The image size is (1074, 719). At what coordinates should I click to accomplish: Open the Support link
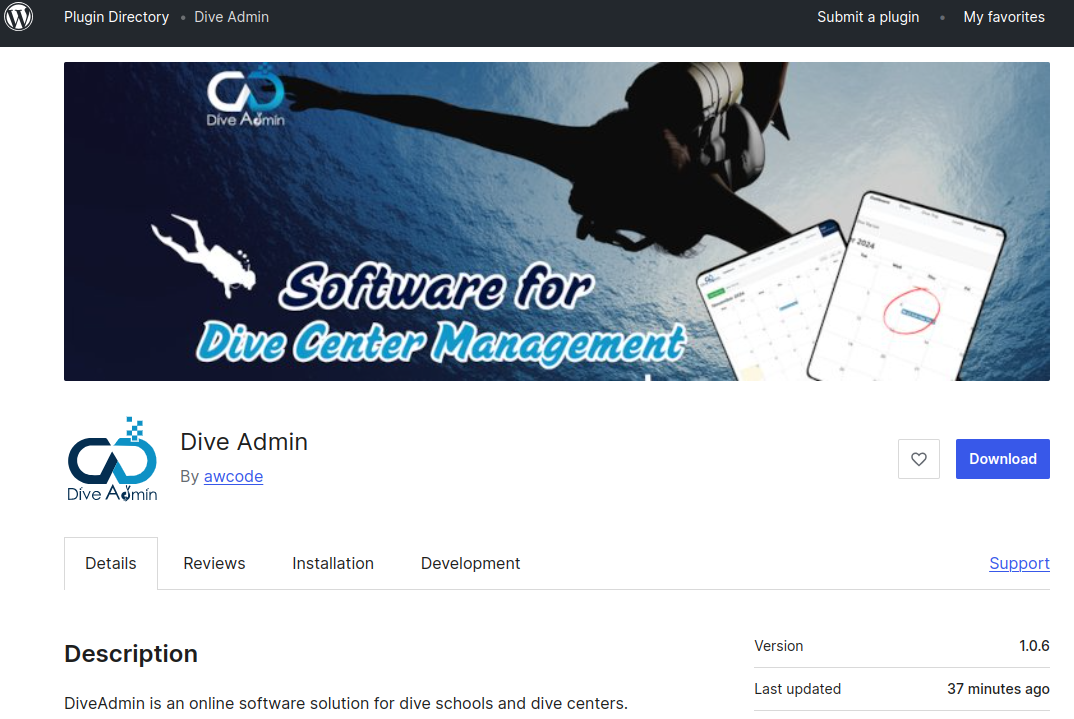tap(1019, 563)
